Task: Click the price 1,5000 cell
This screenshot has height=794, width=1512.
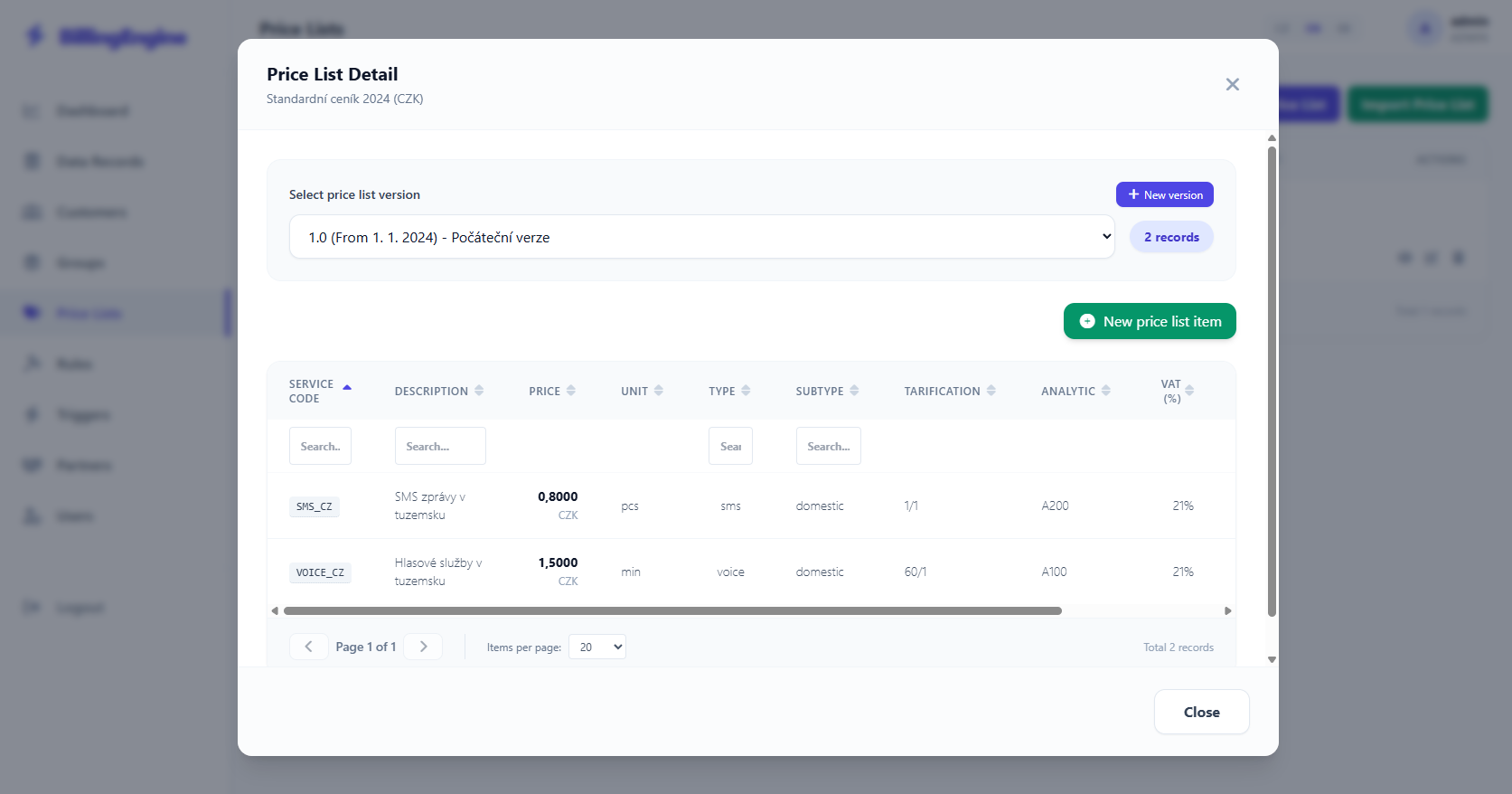Action: point(558,562)
